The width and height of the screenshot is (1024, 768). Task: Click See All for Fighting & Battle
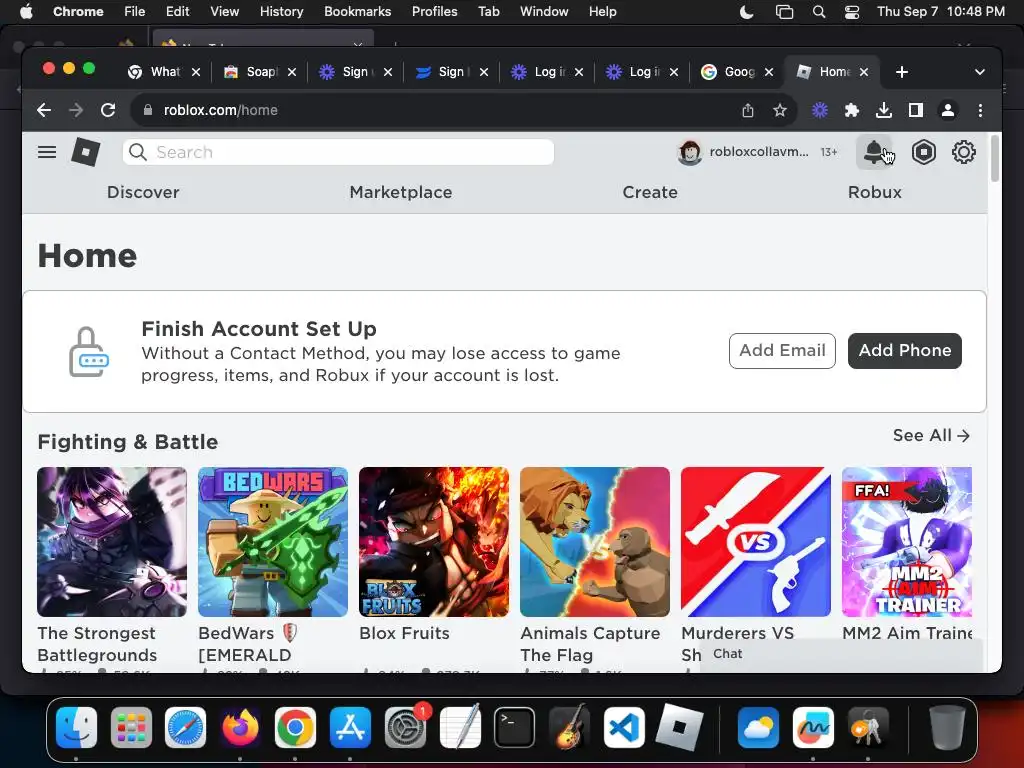pos(931,436)
